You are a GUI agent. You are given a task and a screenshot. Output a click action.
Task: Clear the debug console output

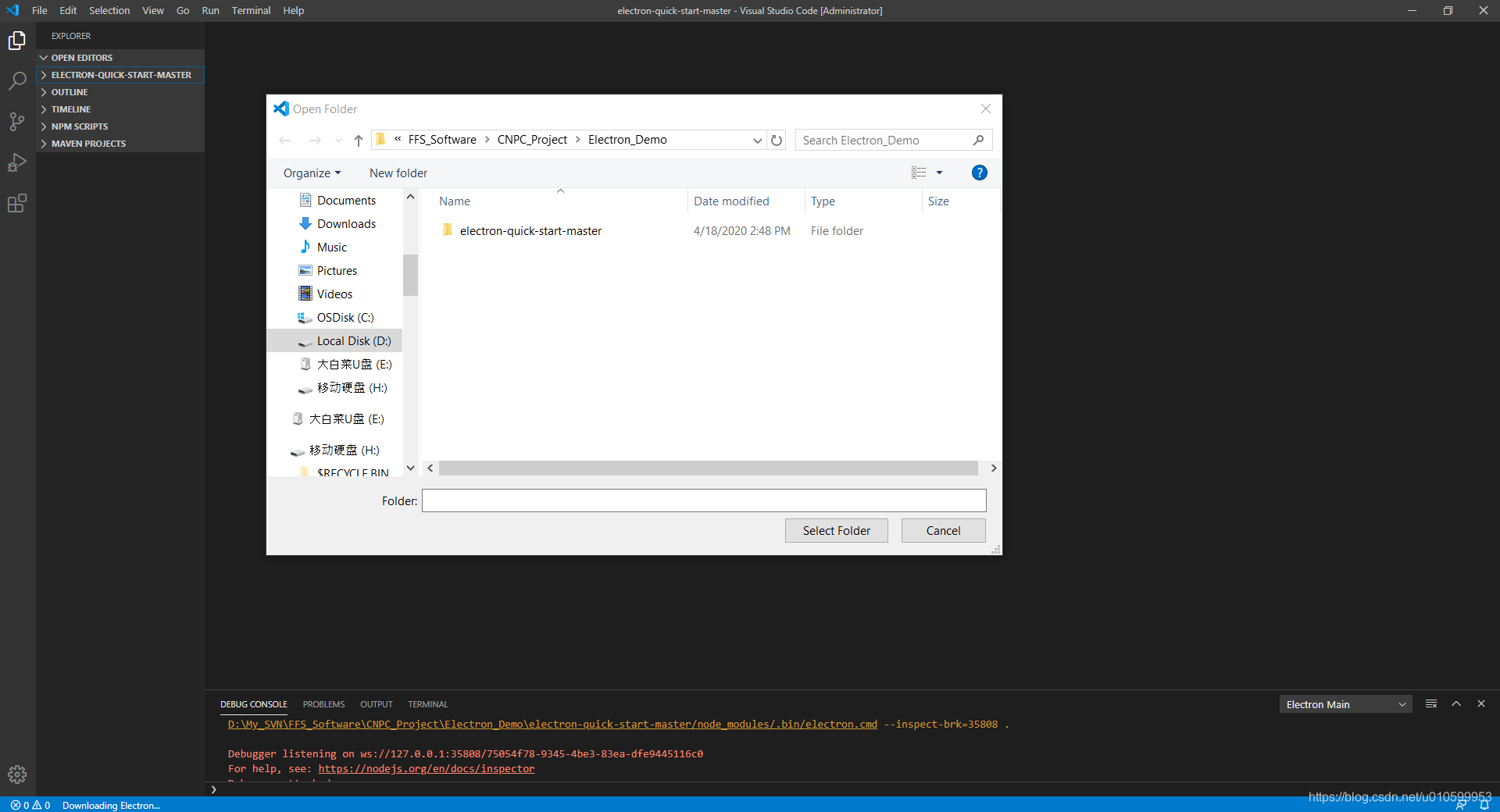click(1431, 704)
